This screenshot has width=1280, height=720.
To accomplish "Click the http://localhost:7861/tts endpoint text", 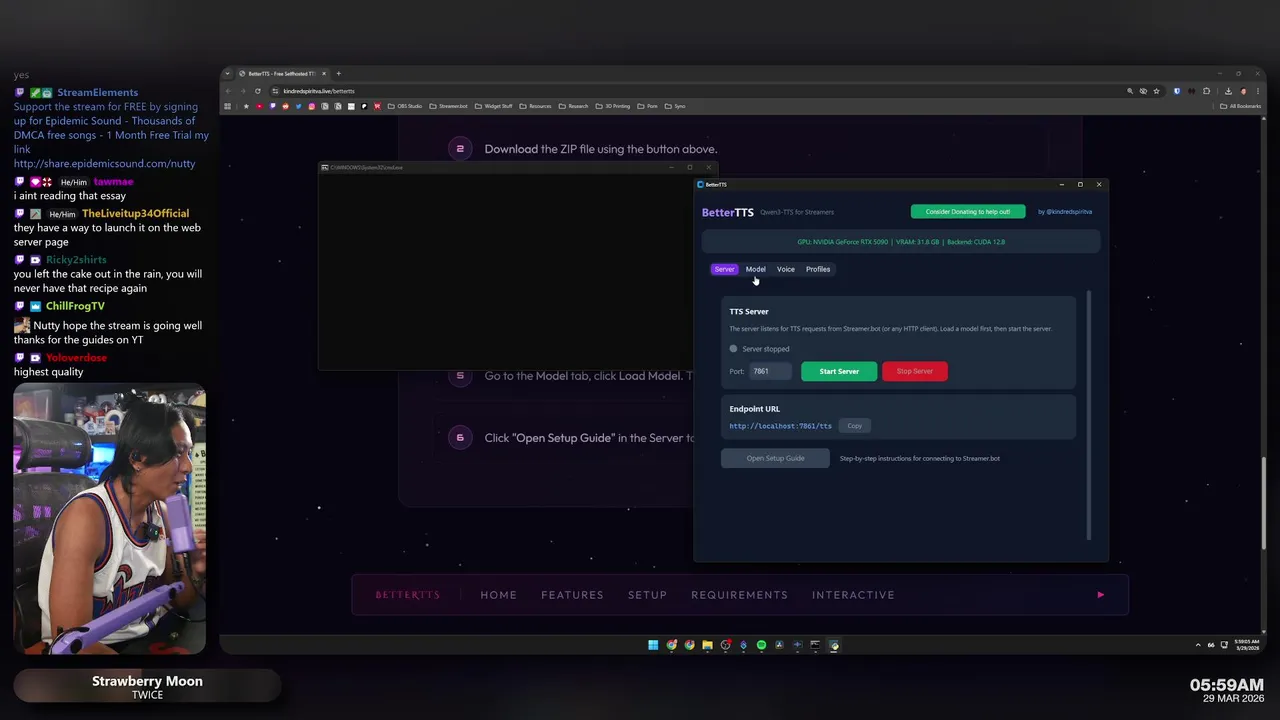I will click(780, 426).
